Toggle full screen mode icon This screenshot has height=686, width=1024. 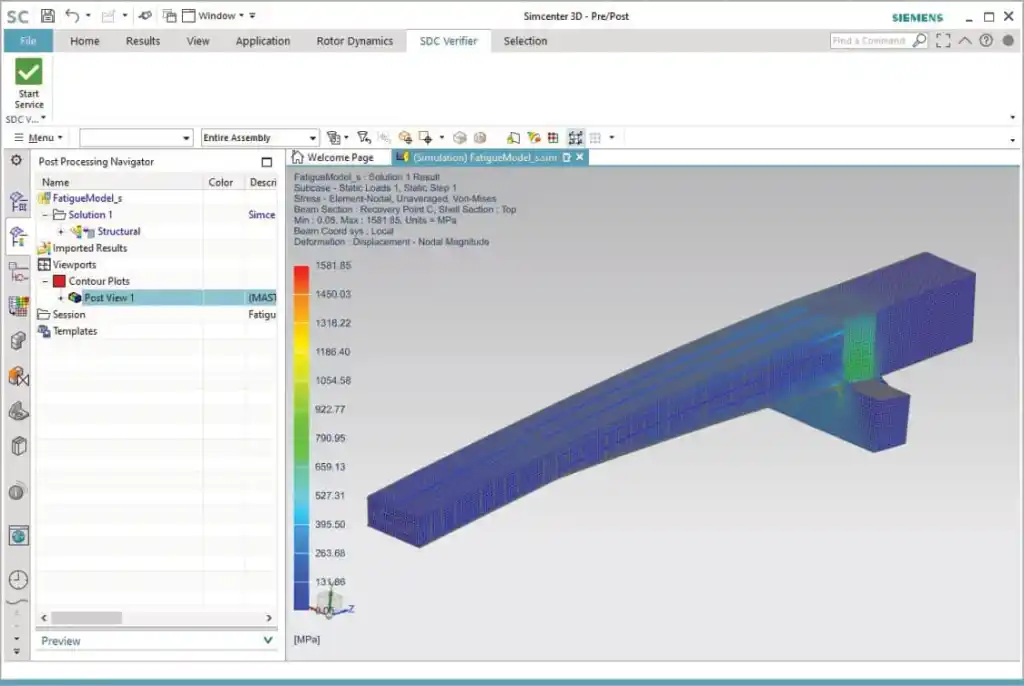pyautogui.click(x=943, y=41)
